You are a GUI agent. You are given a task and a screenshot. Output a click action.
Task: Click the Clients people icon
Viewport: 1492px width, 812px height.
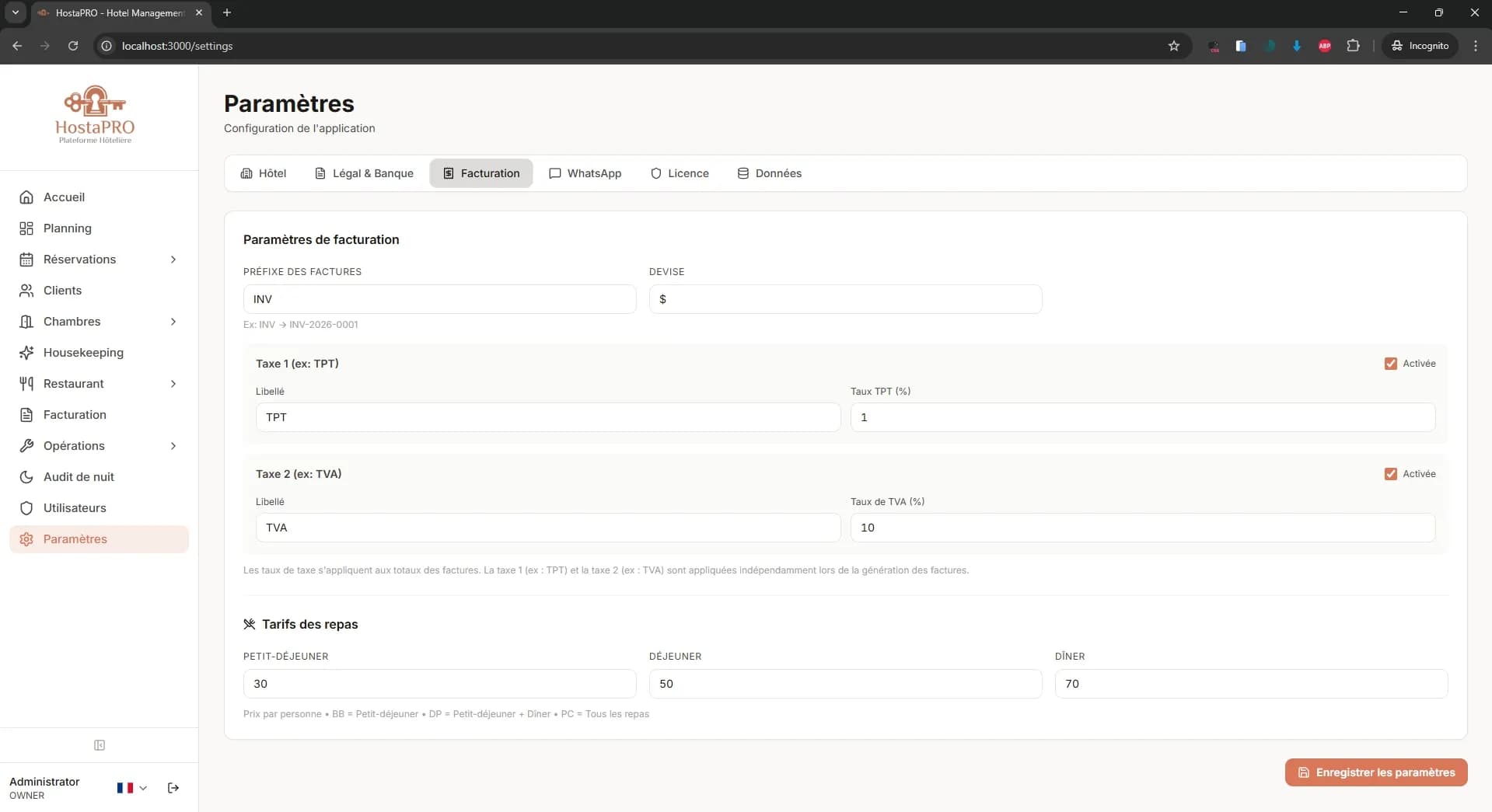point(26,291)
